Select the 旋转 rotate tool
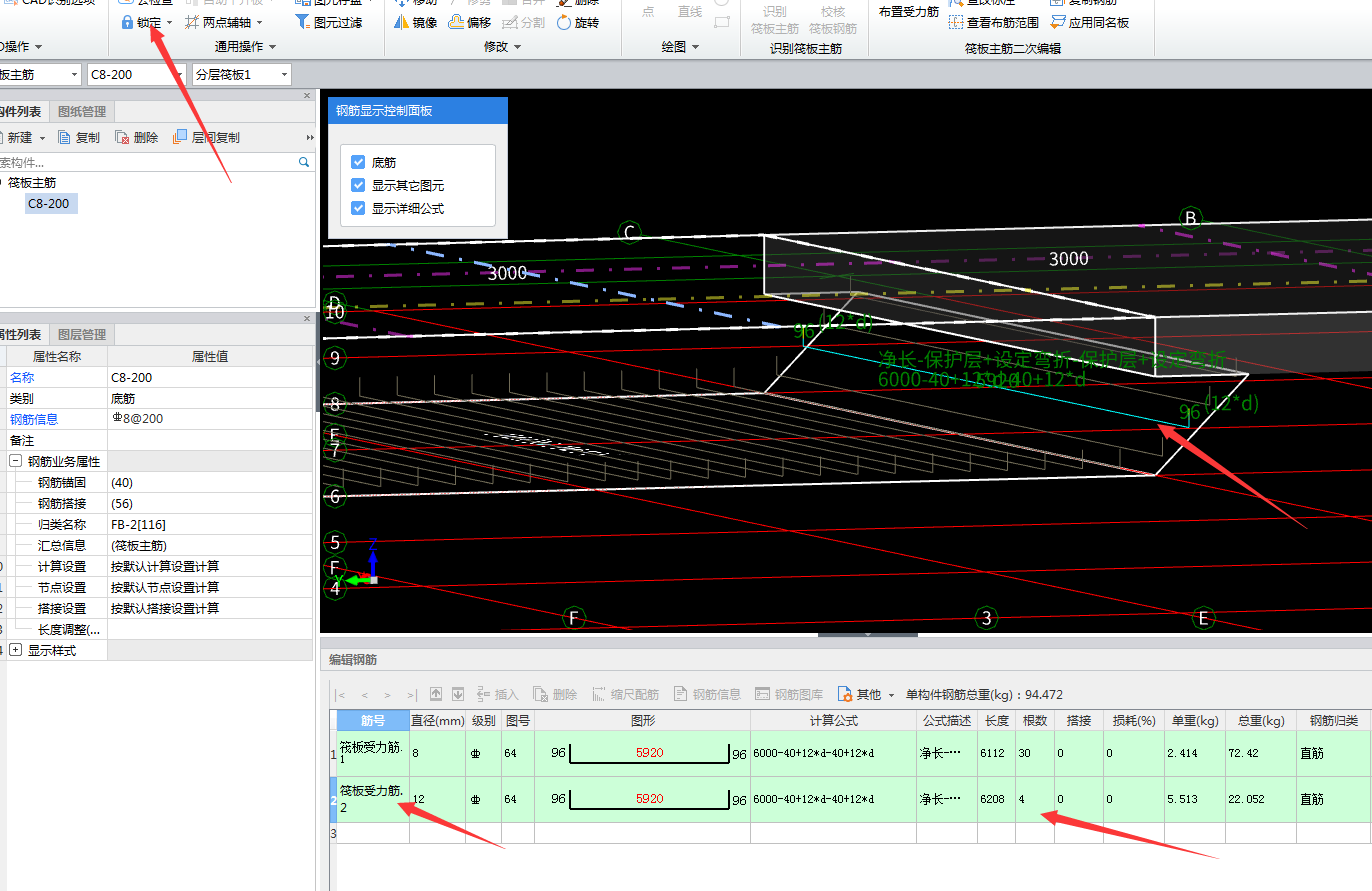This screenshot has width=1372, height=891. (577, 22)
